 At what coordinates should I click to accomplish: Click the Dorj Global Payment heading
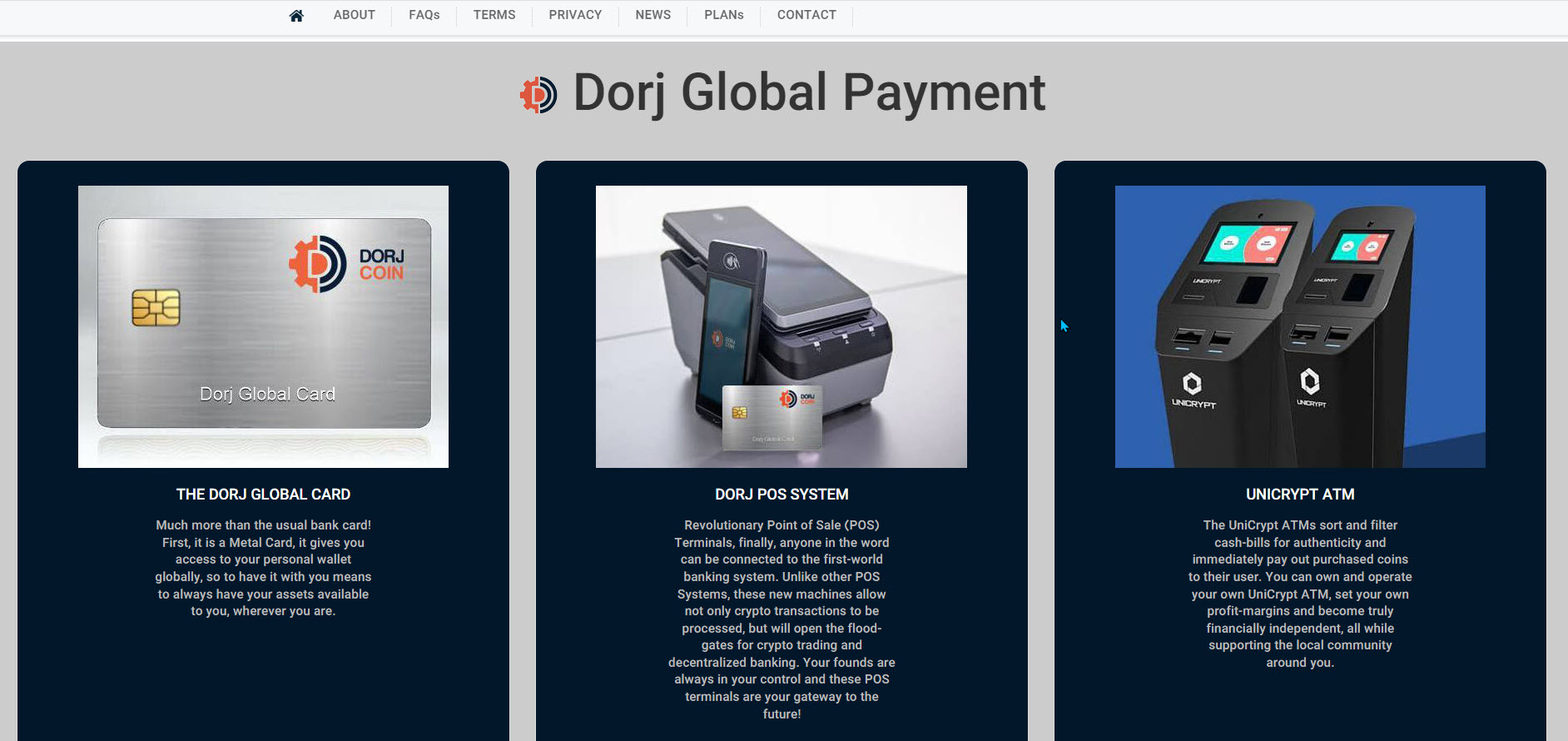(x=809, y=92)
